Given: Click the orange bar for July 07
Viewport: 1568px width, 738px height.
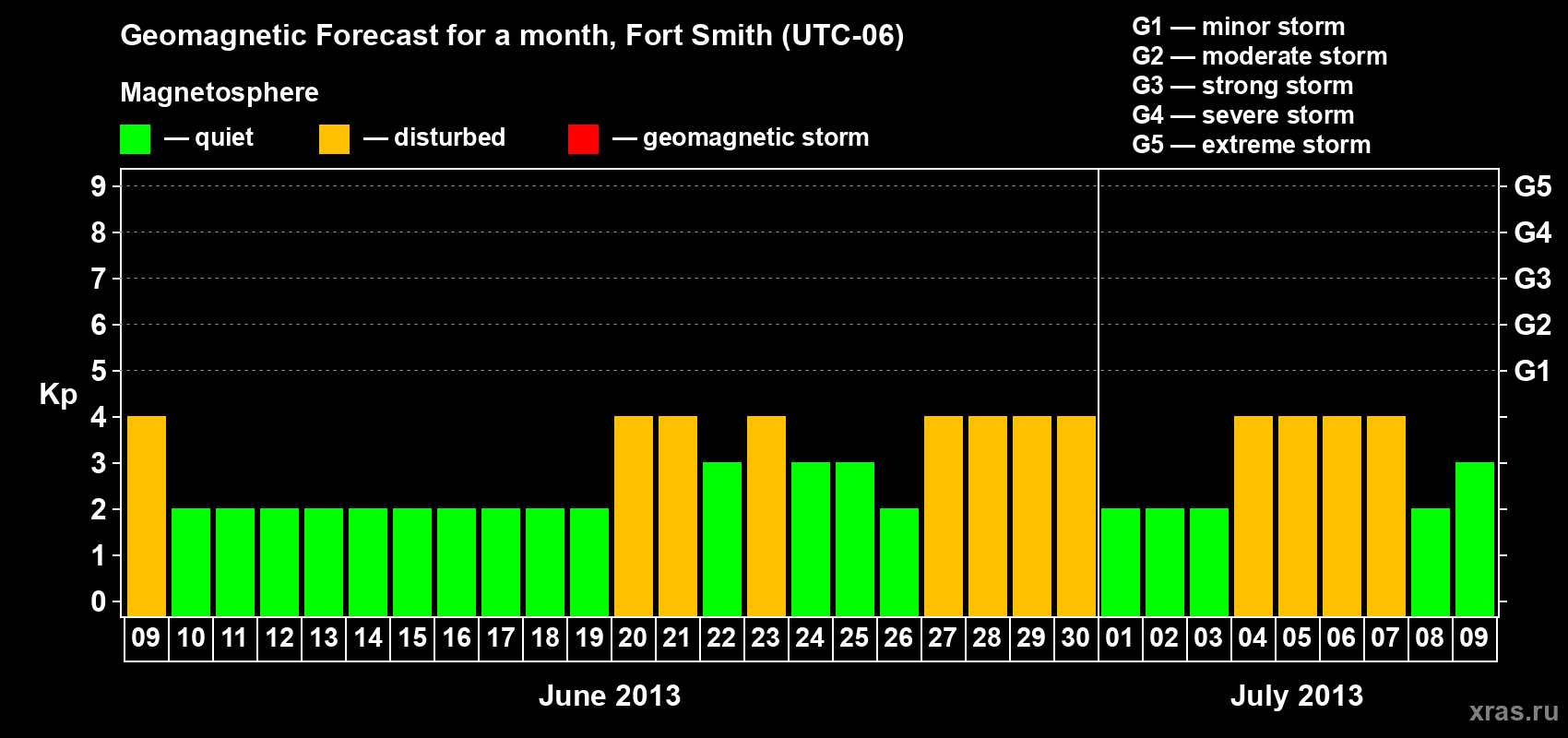Looking at the screenshot, I should pos(1386,517).
